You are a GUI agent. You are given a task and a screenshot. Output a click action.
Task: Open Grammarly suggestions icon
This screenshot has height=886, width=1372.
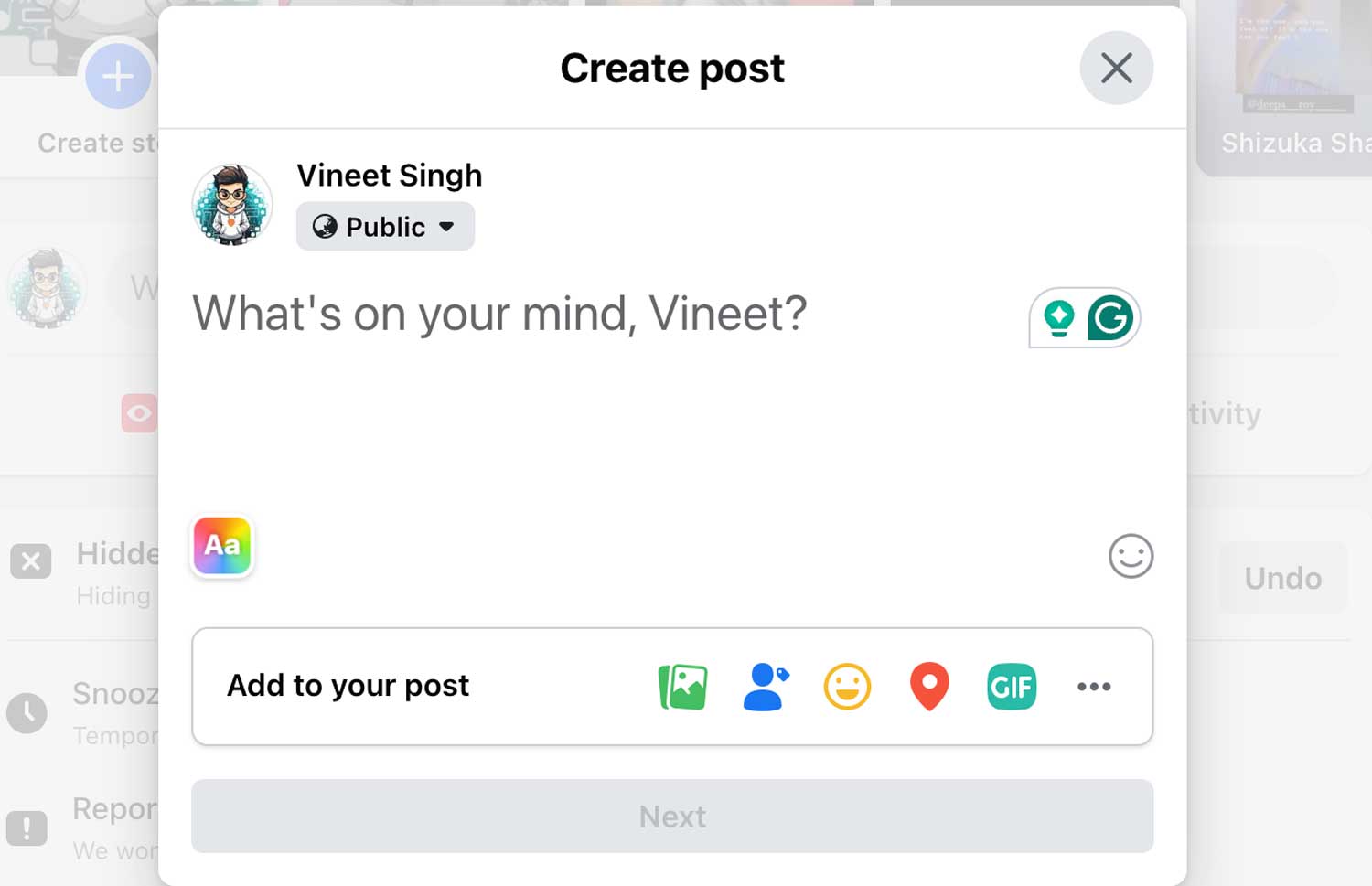(1109, 318)
